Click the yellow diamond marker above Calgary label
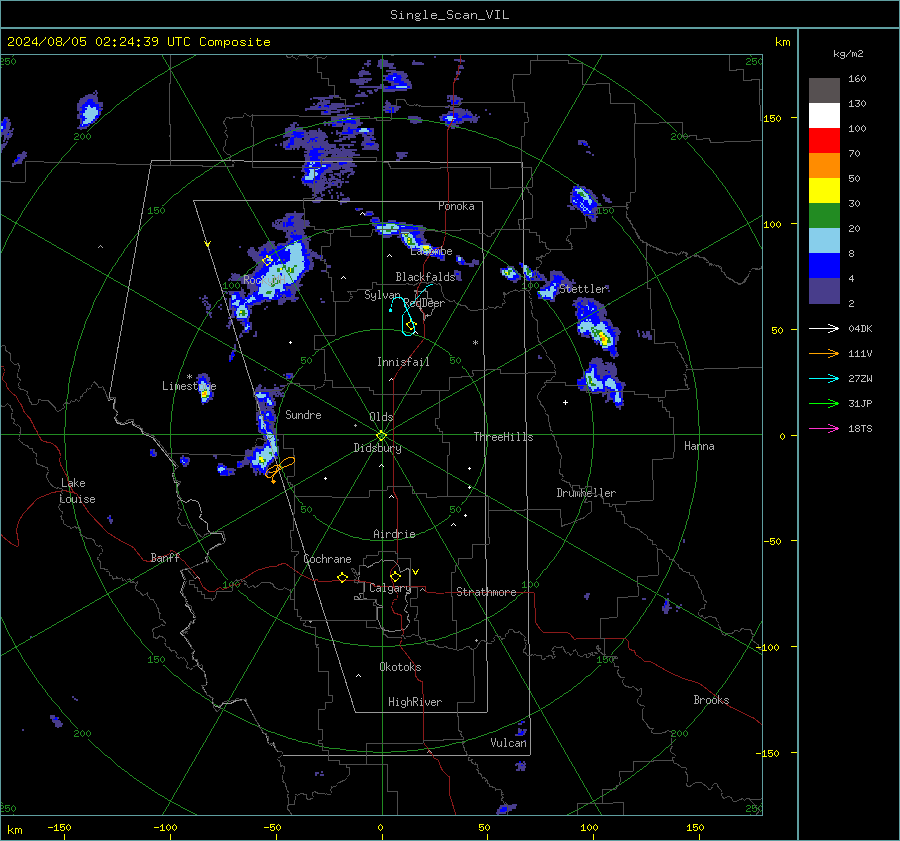Screen dimensions: 900x841 tap(395, 576)
